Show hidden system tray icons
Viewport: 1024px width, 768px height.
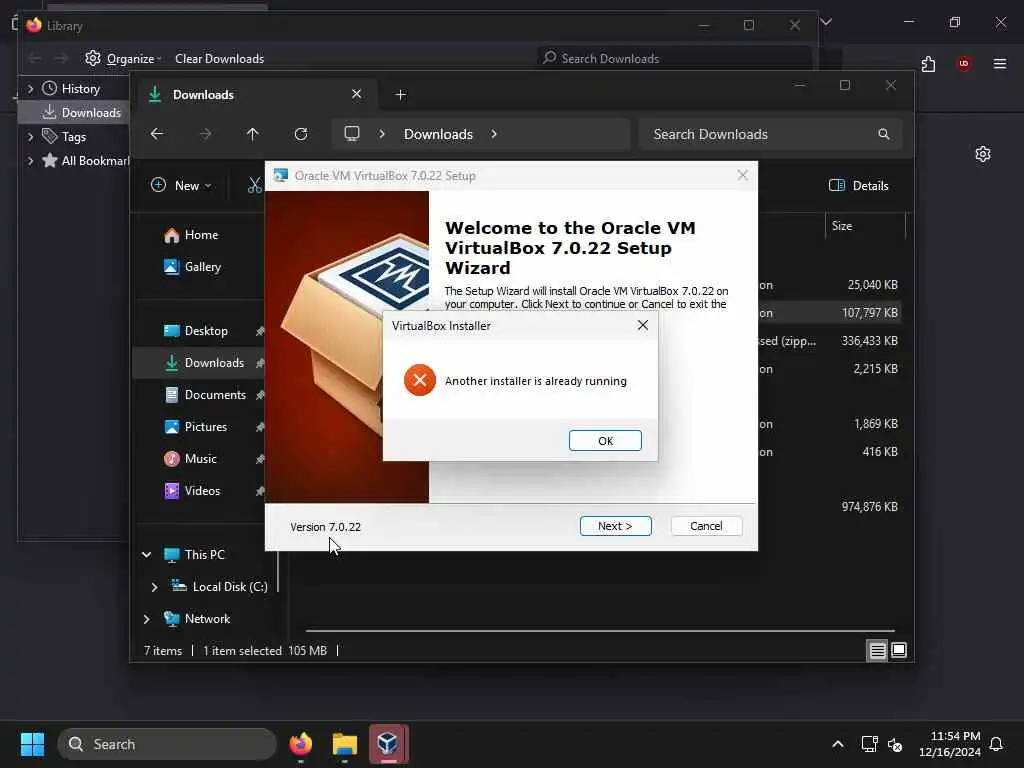(837, 744)
